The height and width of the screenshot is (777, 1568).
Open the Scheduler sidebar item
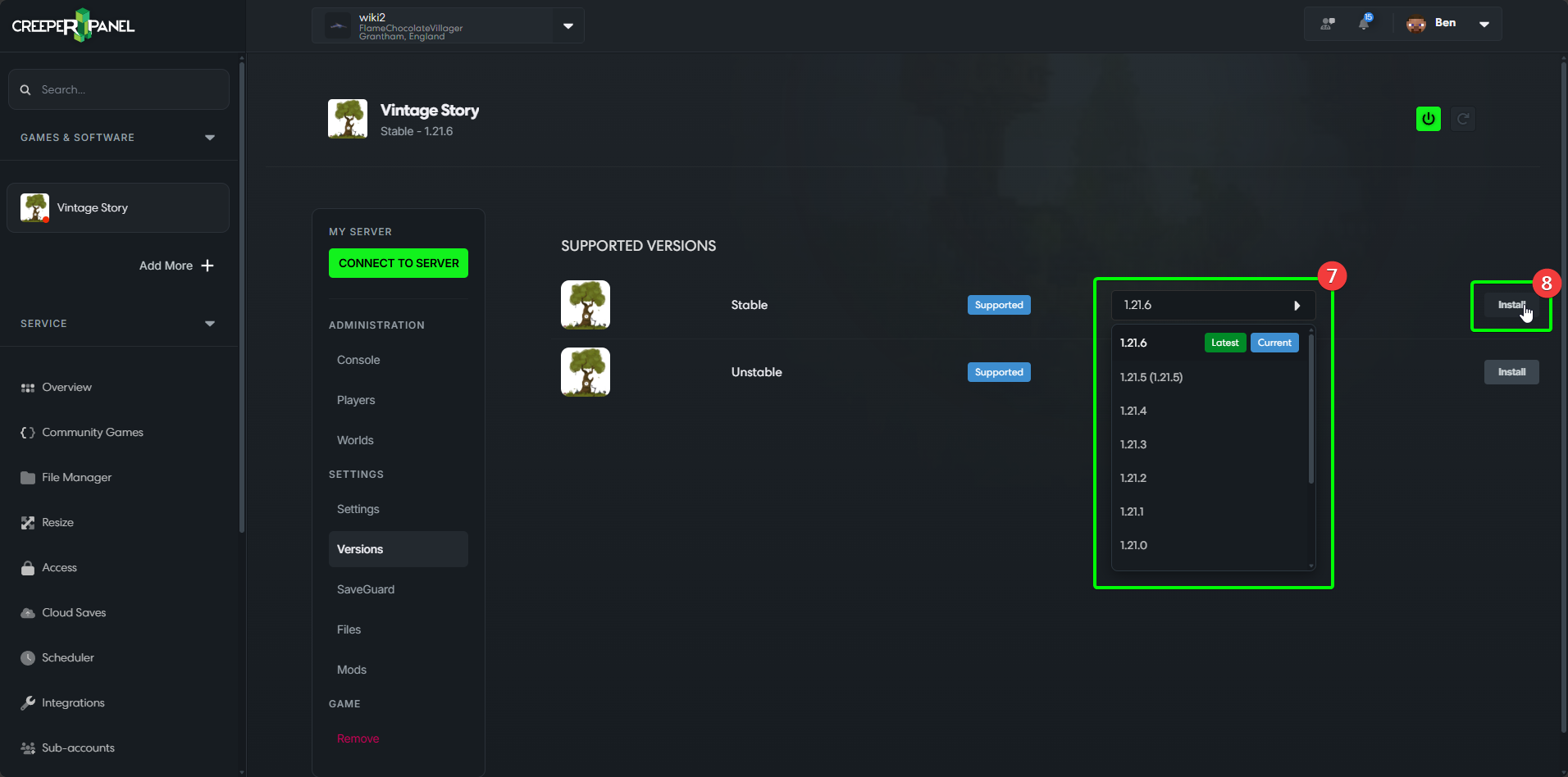[x=67, y=657]
